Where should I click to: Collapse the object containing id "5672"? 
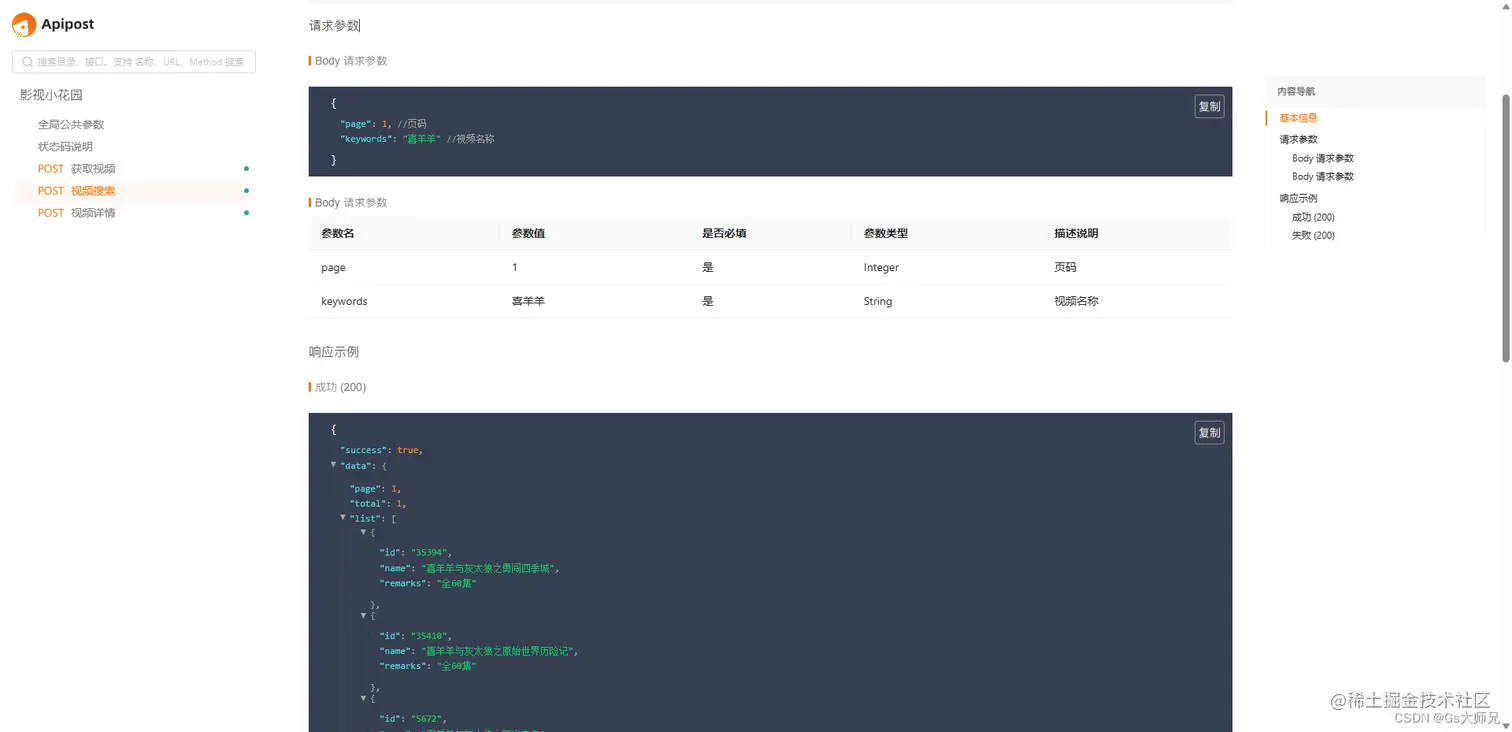click(364, 697)
